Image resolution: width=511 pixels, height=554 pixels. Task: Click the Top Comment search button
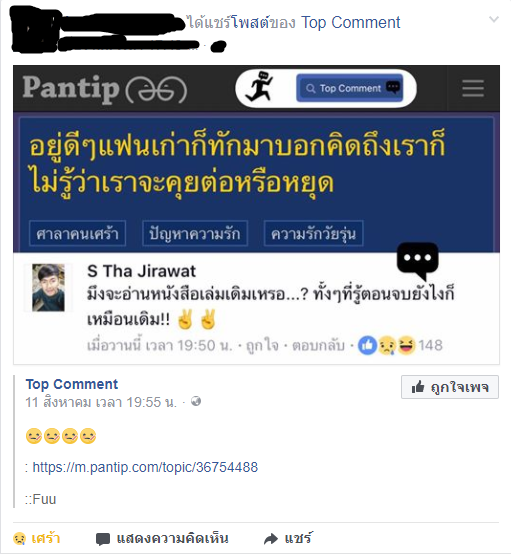pyautogui.click(x=350, y=88)
